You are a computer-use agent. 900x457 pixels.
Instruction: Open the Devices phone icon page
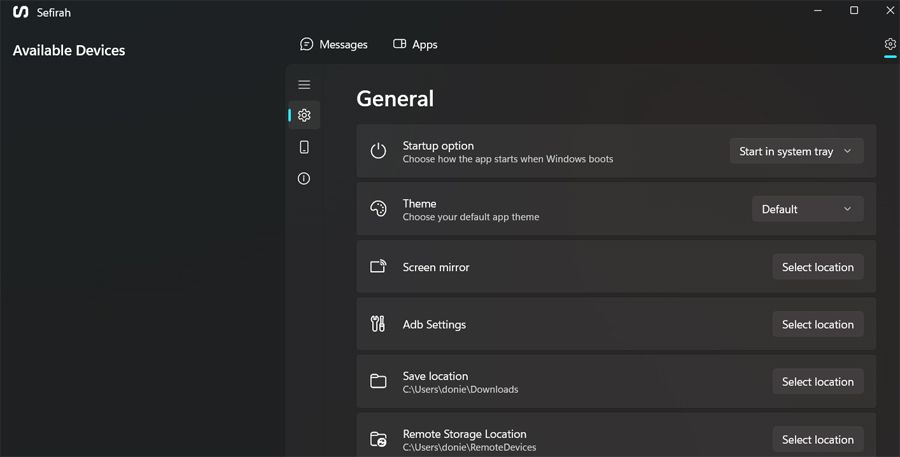(304, 147)
